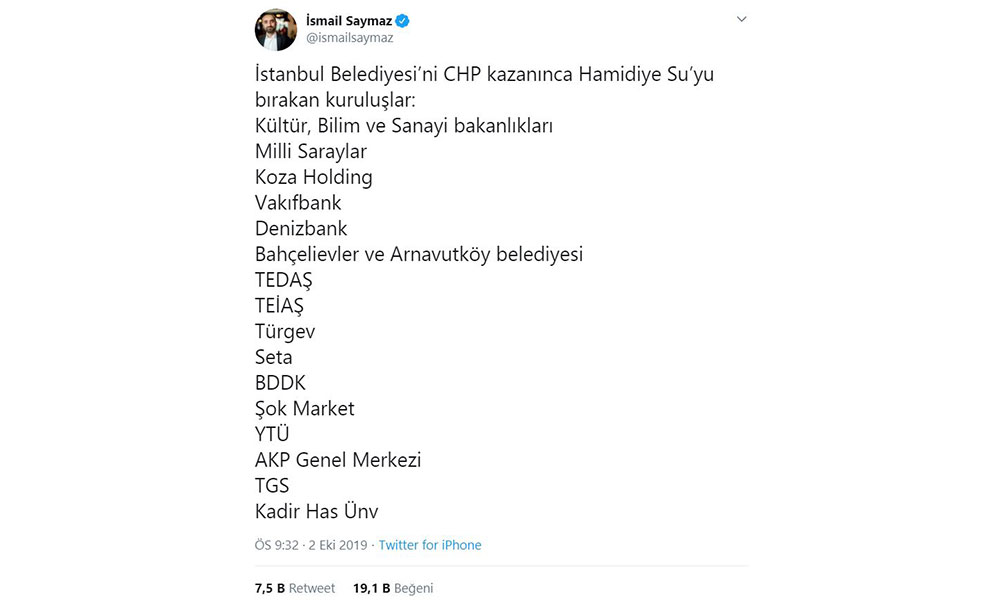This screenshot has height=600, width=1000.
Task: Click the Koza Holding text line
Action: pos(314,178)
